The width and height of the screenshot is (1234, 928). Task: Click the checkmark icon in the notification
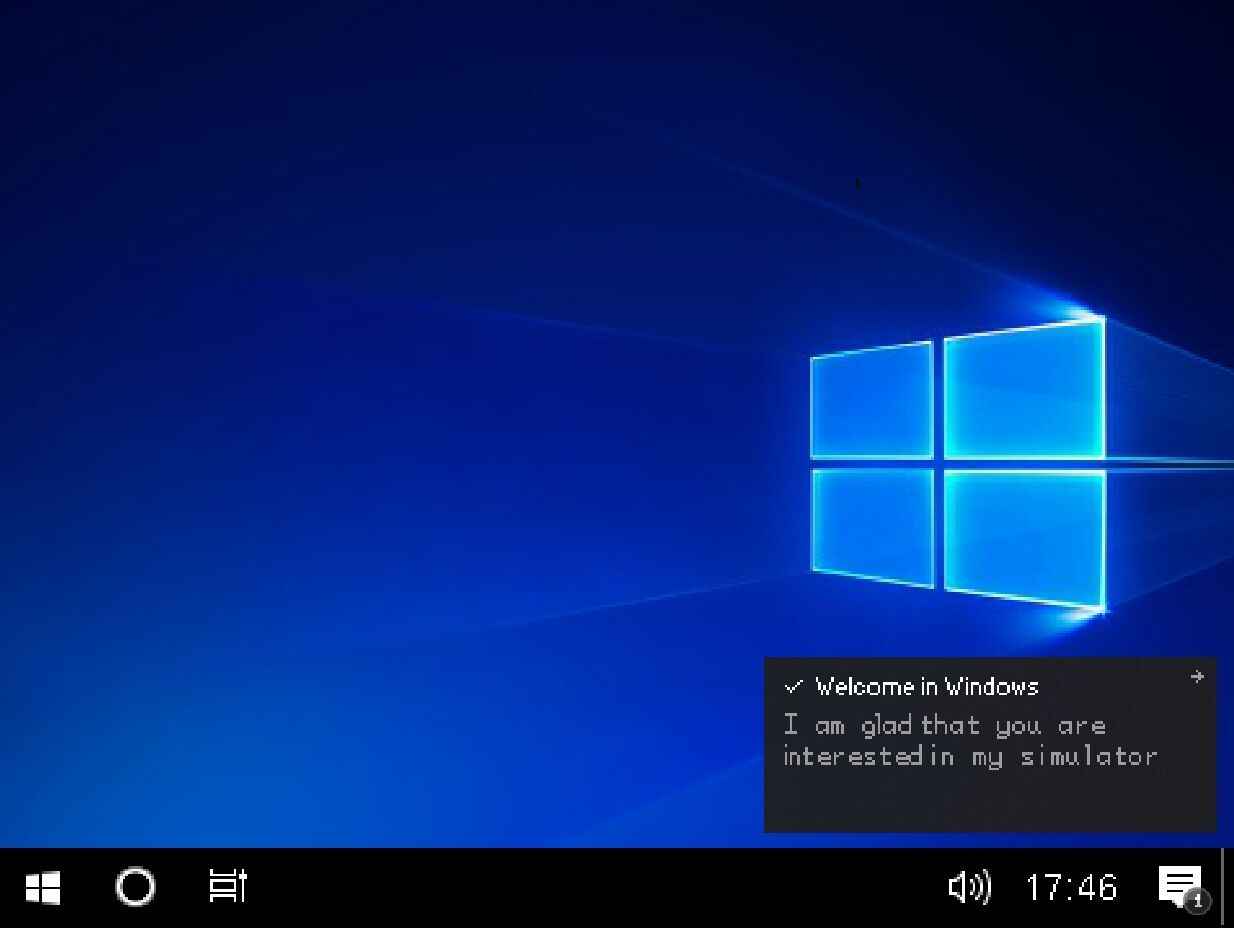(x=794, y=686)
